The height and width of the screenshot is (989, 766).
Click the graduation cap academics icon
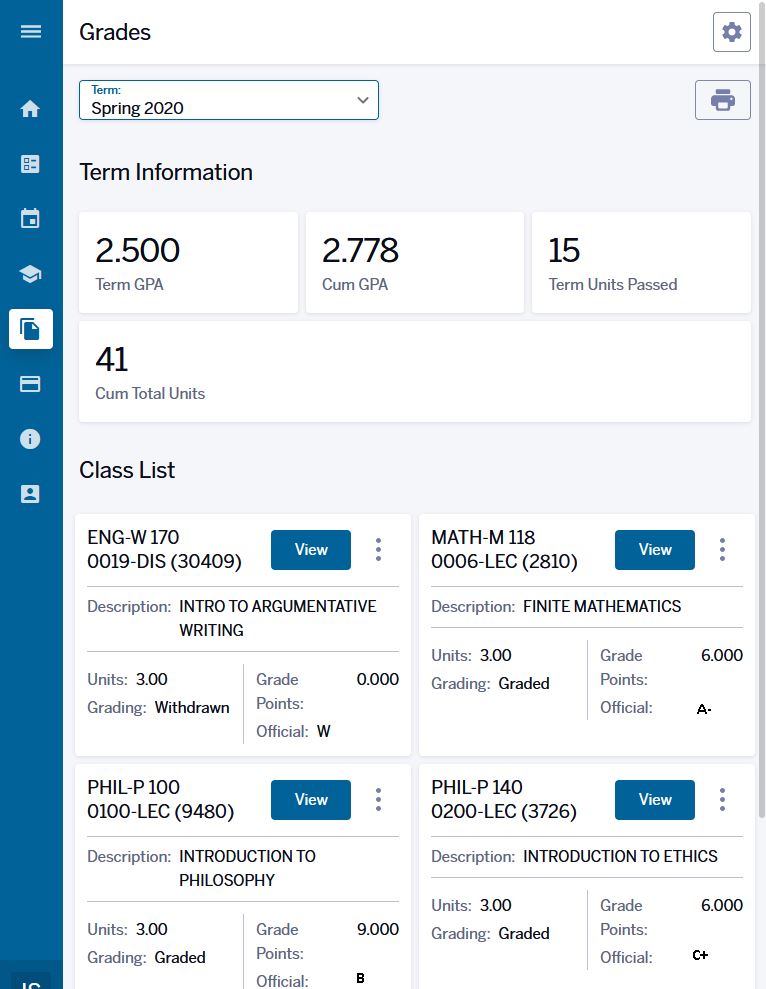pos(31,274)
